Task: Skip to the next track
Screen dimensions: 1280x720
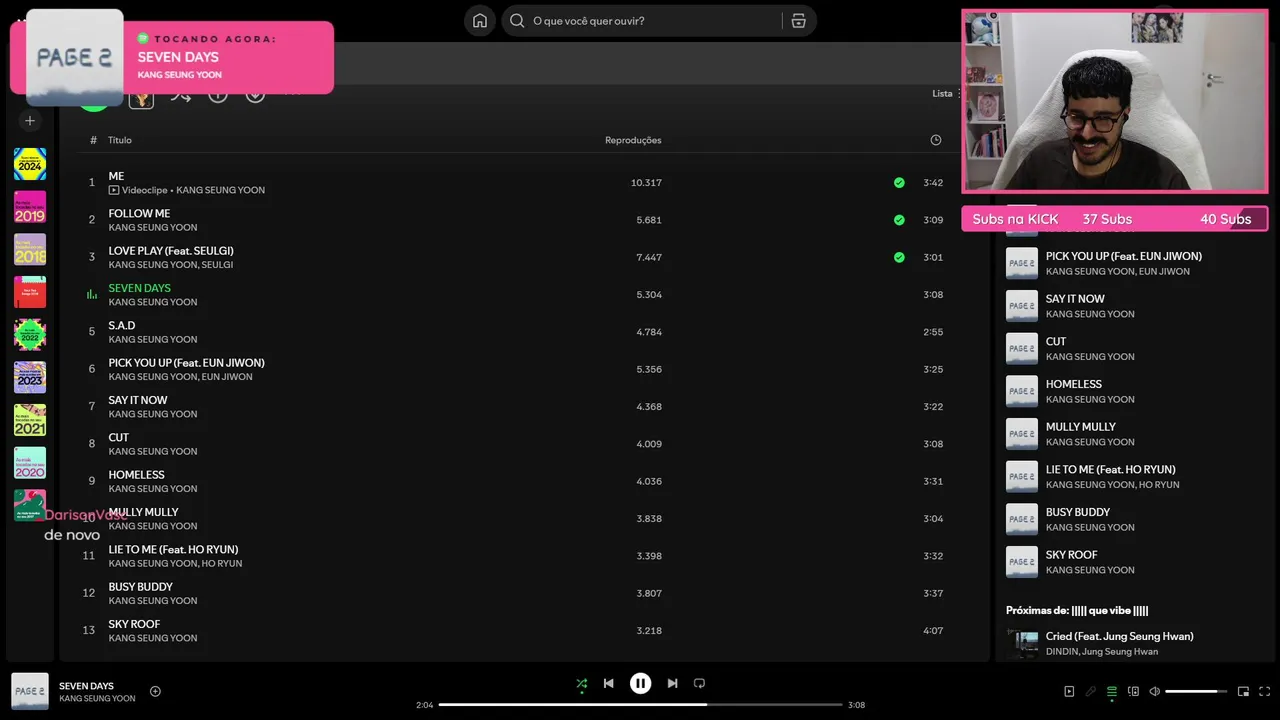Action: click(672, 684)
